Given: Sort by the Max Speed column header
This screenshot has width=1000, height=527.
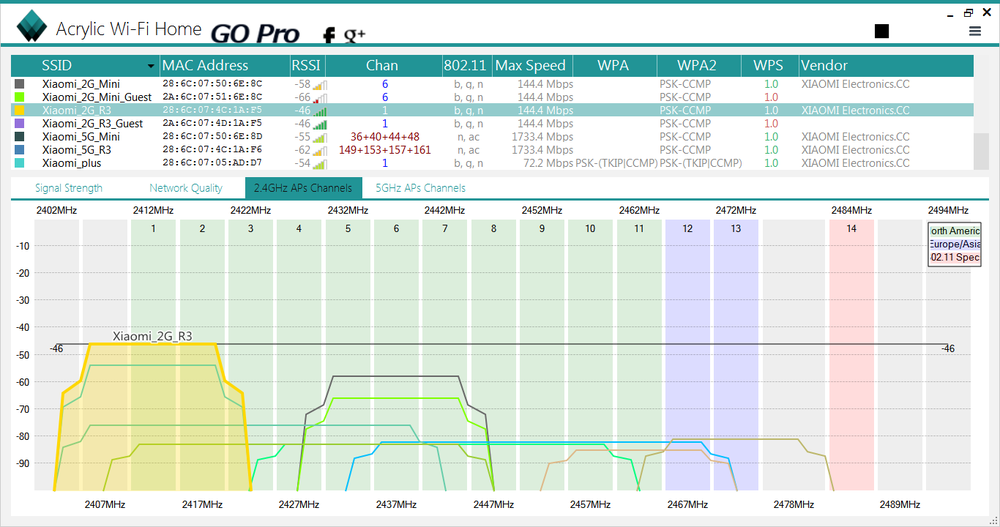Looking at the screenshot, I should tap(531, 66).
